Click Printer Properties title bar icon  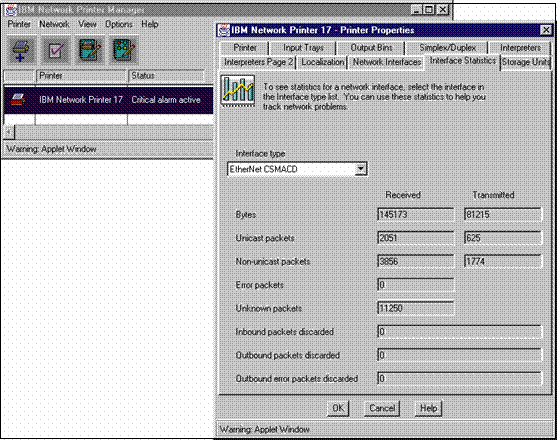pyautogui.click(x=224, y=30)
